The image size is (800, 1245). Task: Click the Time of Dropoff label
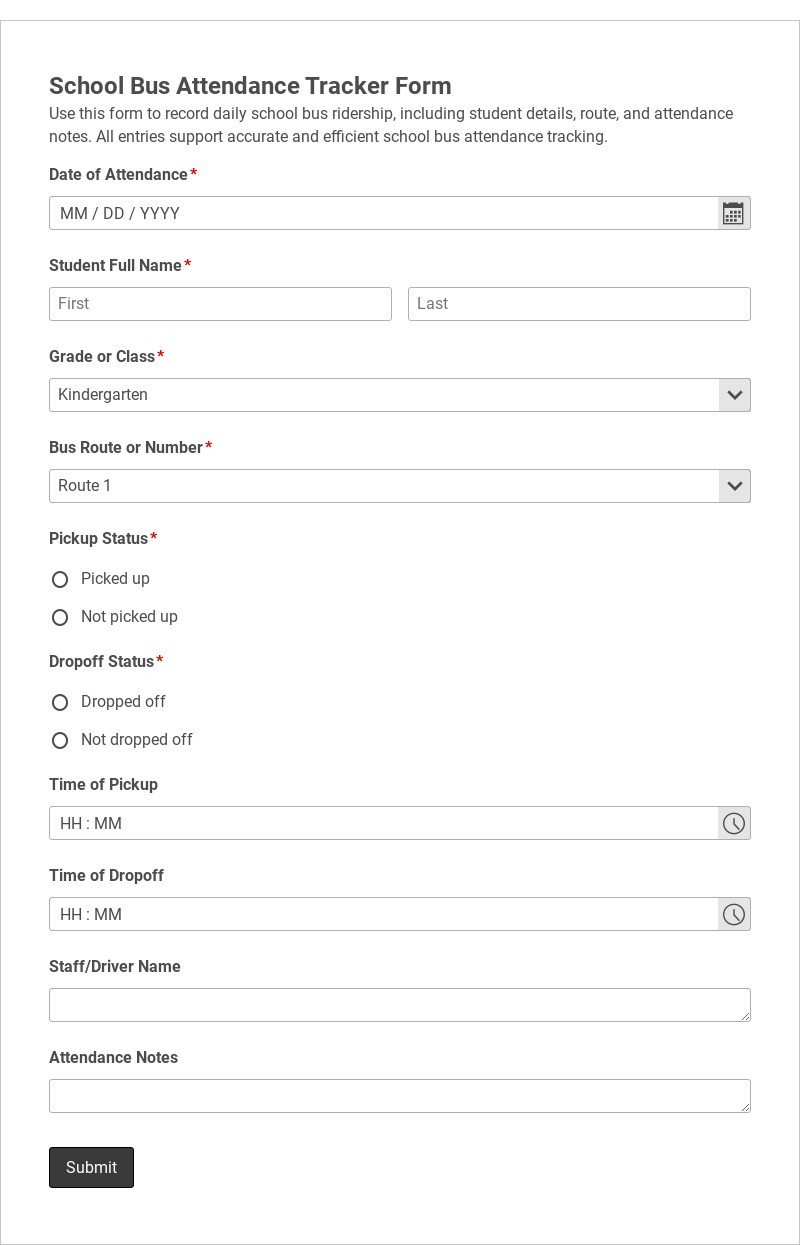[106, 875]
